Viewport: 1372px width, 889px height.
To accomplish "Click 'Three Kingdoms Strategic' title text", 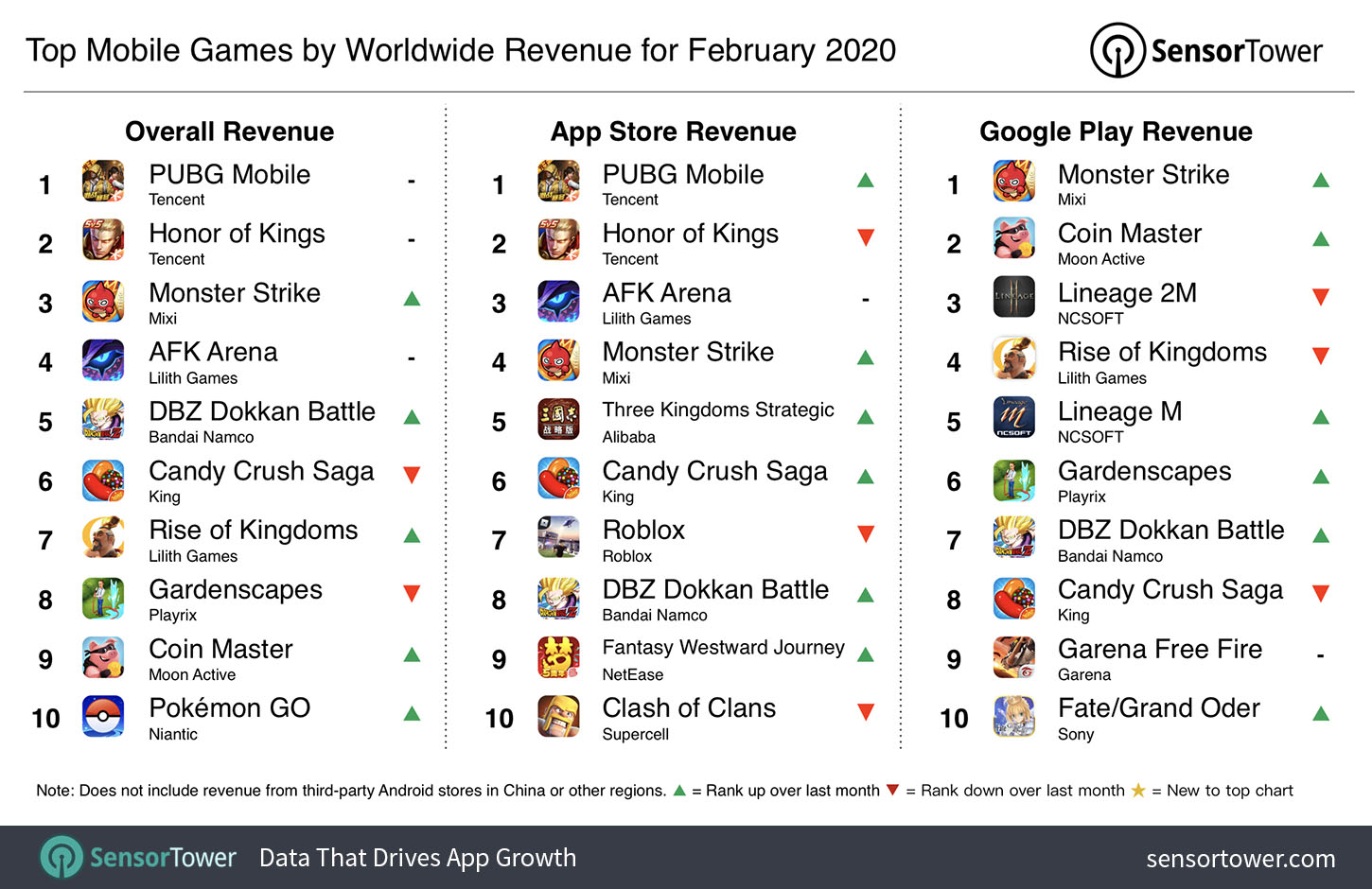I will pyautogui.click(x=718, y=410).
